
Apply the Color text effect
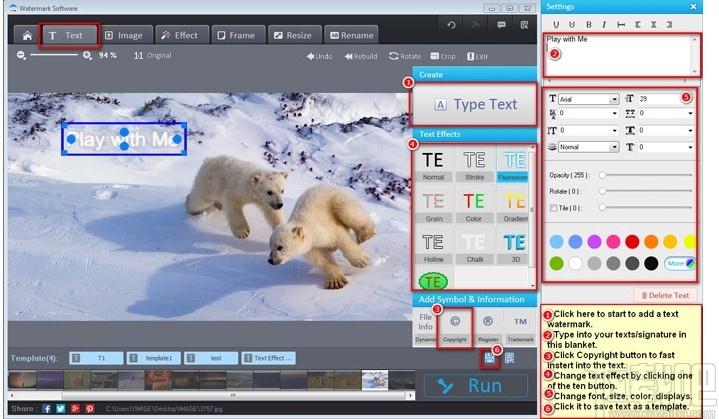[474, 206]
